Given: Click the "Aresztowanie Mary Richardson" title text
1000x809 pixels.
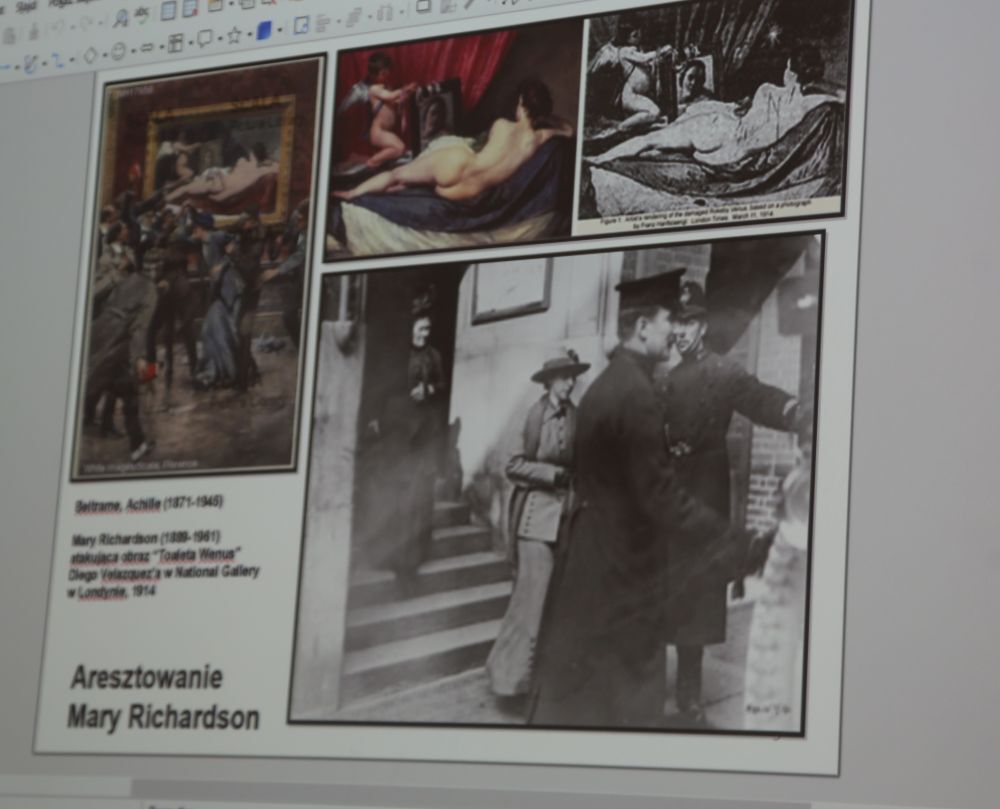Looking at the screenshot, I should pyautogui.click(x=162, y=697).
